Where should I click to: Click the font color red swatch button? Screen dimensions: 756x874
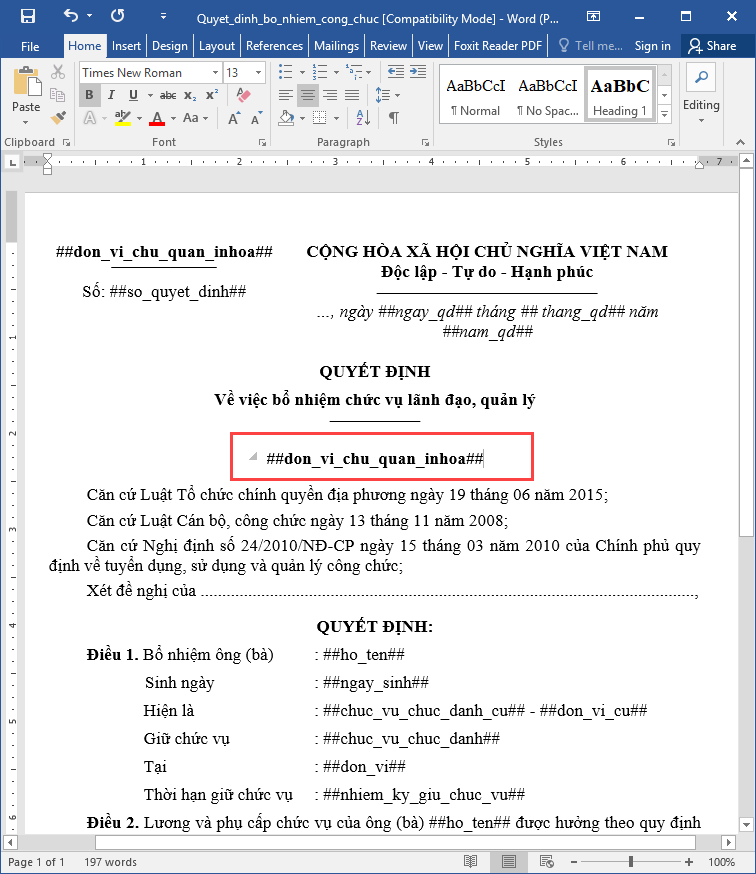(156, 118)
